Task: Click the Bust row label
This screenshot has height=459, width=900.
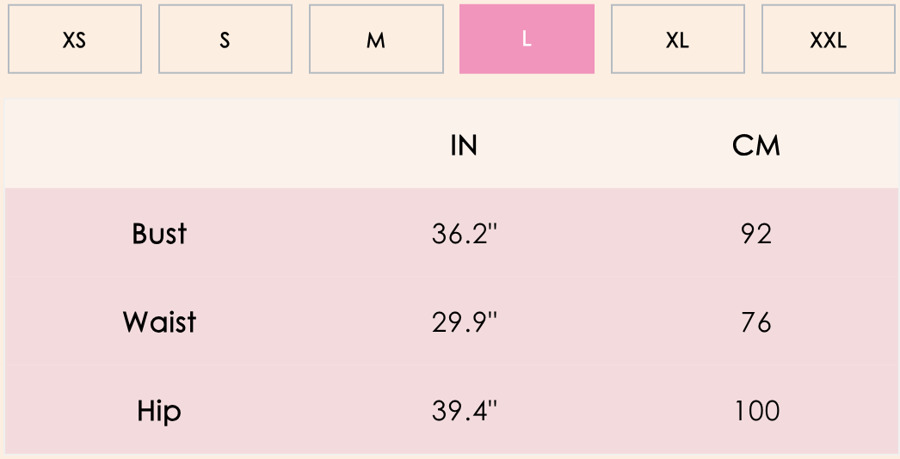Action: coord(159,234)
